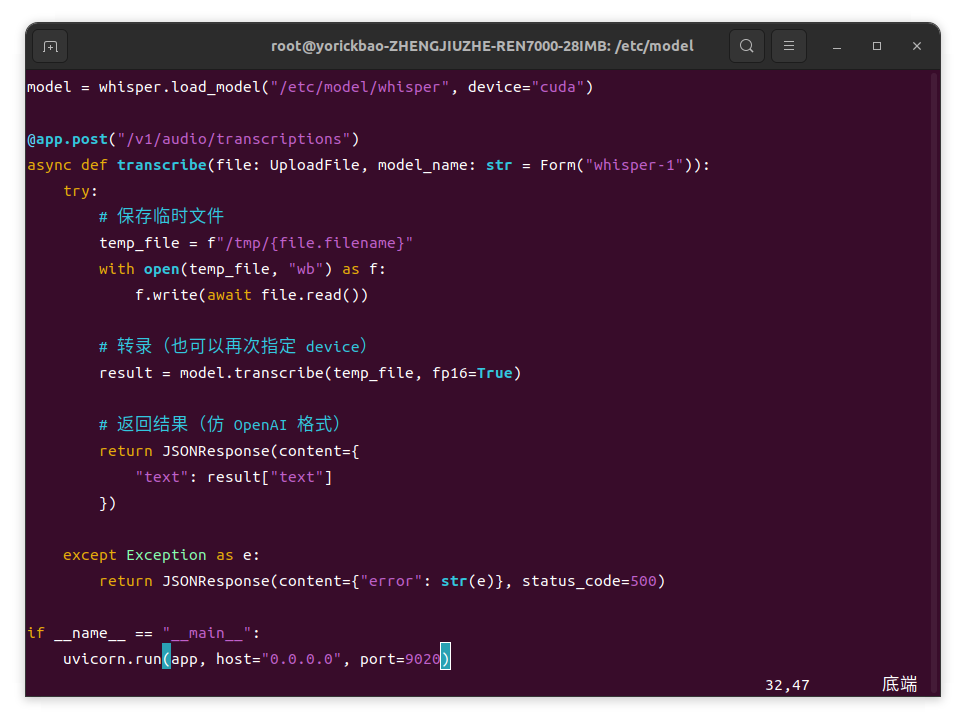The image size is (966, 725).
Task: Click the temp_file assignment line
Action: (x=256, y=243)
